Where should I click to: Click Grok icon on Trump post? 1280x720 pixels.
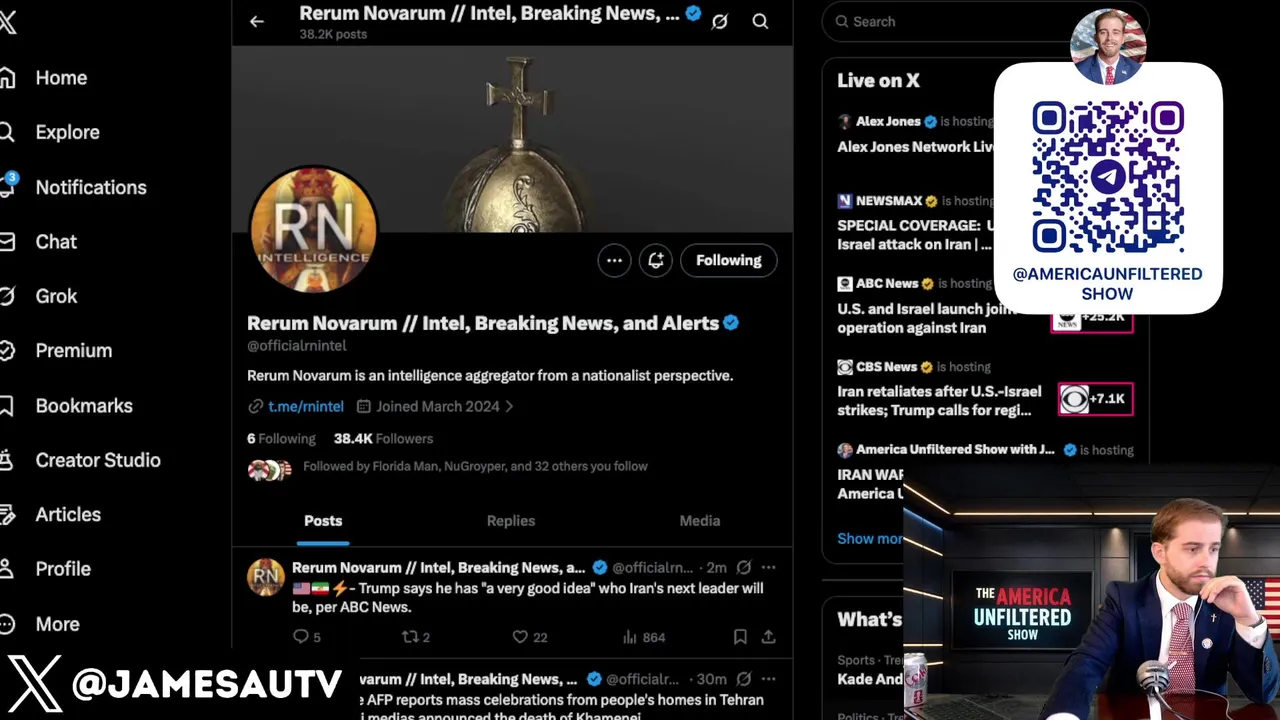(x=743, y=567)
